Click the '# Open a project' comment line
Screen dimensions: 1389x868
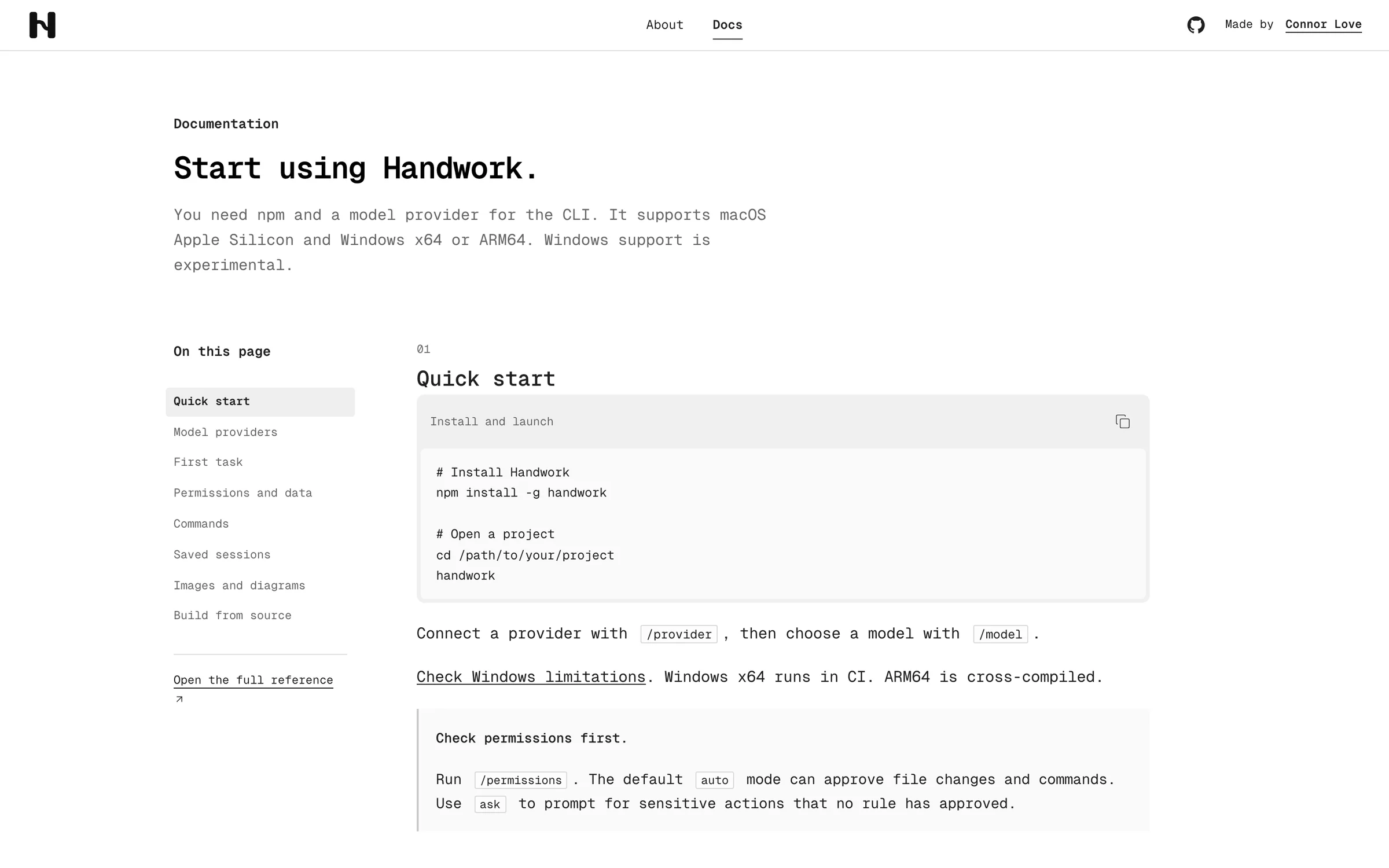coord(495,534)
